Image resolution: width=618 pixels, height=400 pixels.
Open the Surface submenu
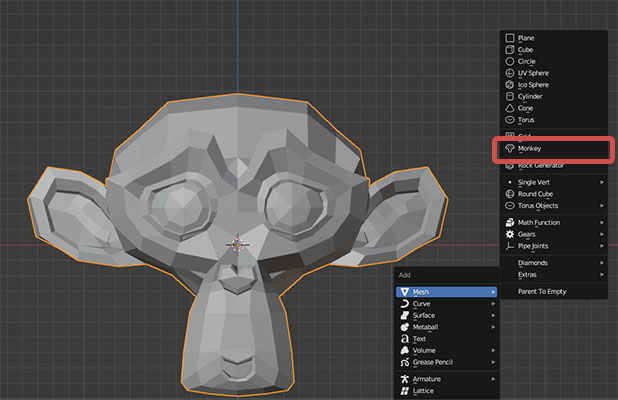pos(447,315)
